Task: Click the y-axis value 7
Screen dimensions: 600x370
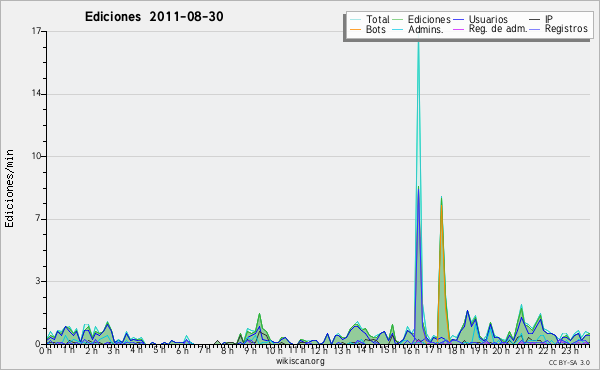Action: pos(38,218)
